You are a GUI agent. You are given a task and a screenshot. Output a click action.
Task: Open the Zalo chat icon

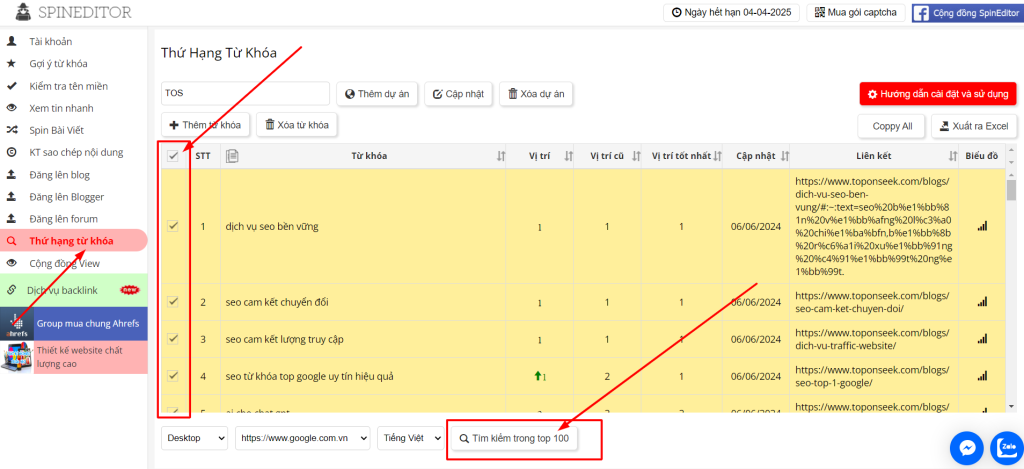(x=1005, y=447)
